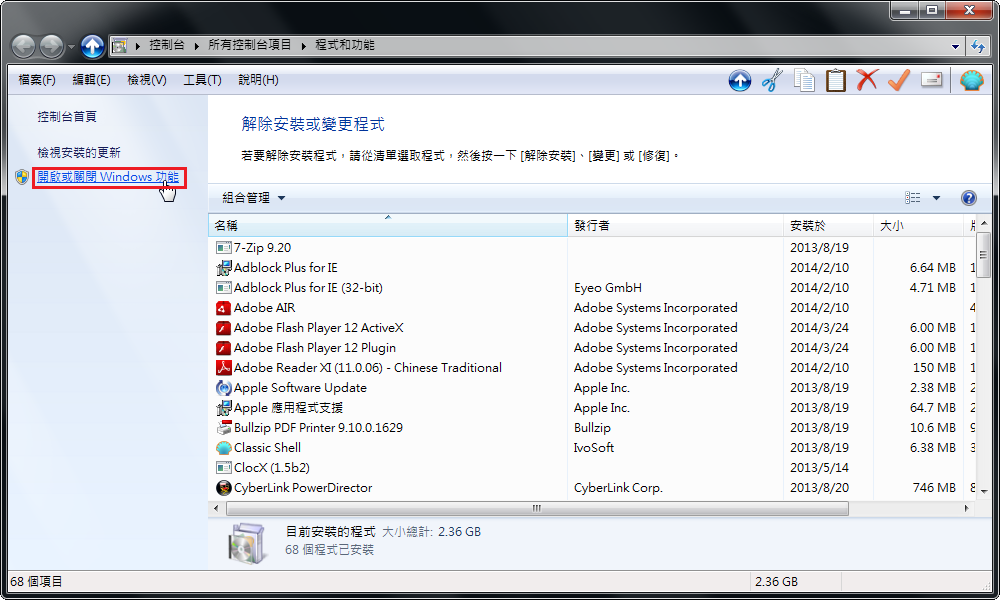This screenshot has height=600, width=1000.
Task: Click the 程式和功能 breadcrumb
Action: pyautogui.click(x=344, y=45)
